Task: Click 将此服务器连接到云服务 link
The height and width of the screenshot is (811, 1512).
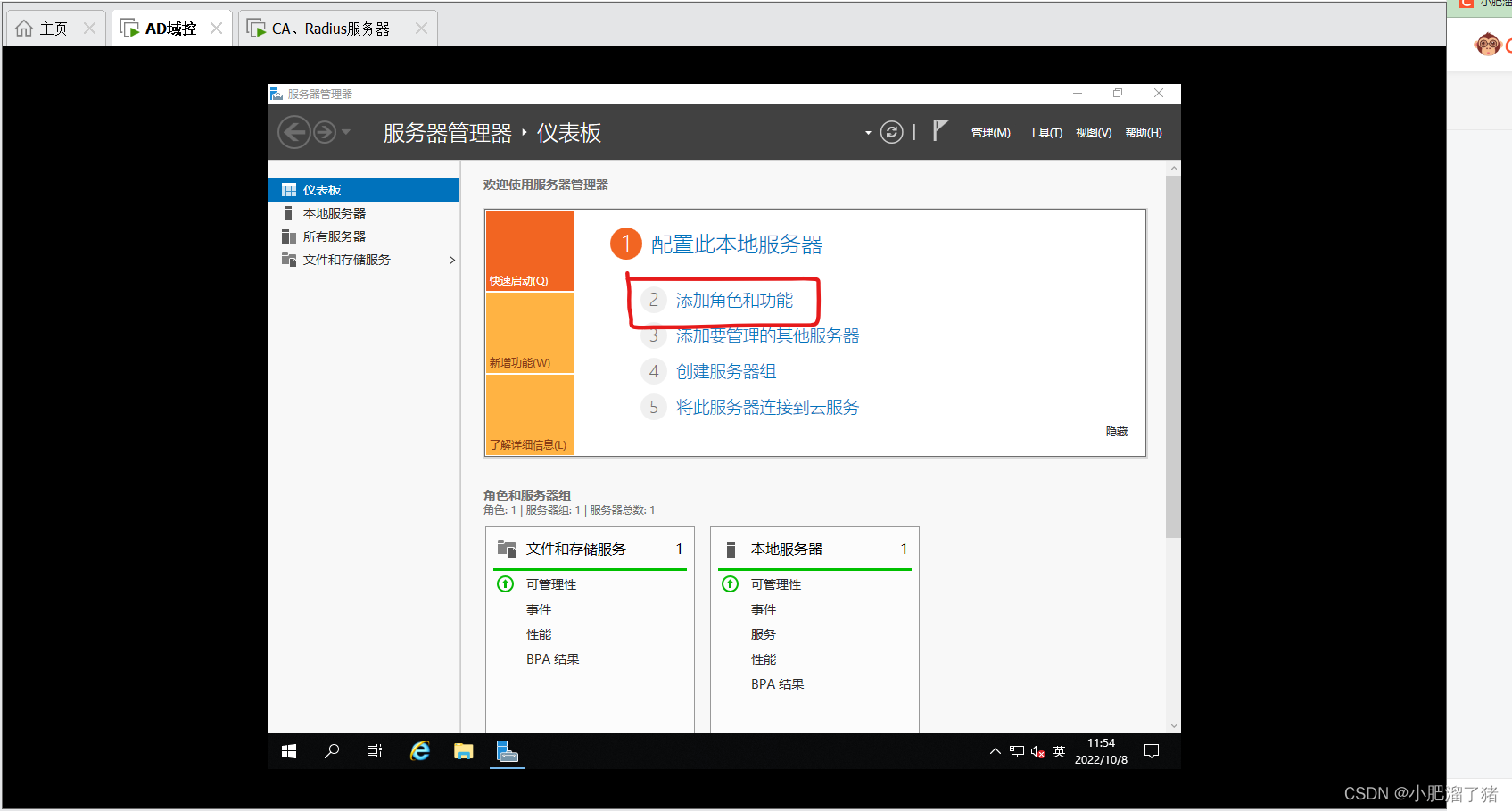Action: [x=767, y=408]
